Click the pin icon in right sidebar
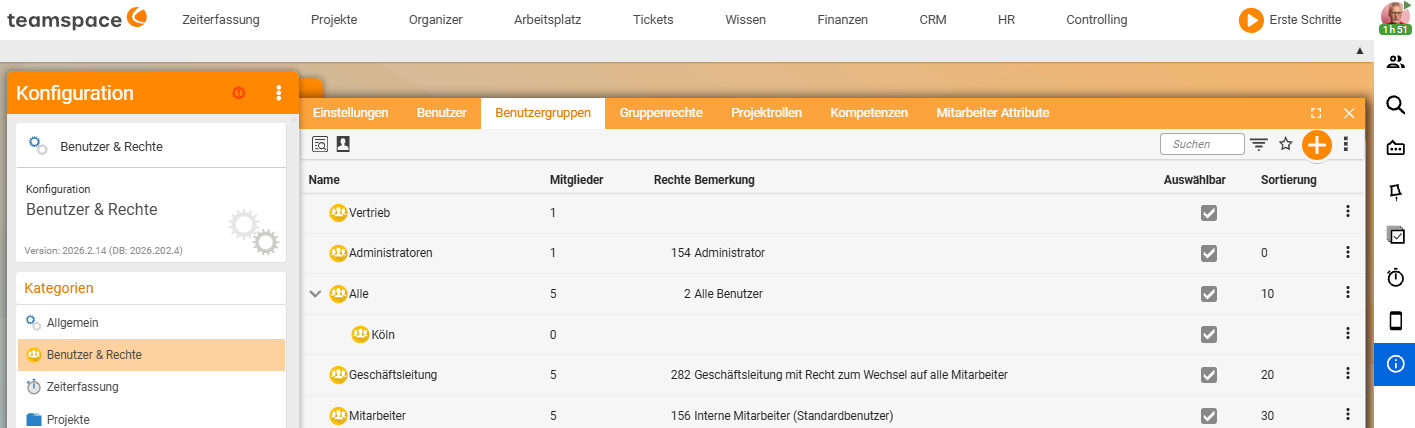The height and width of the screenshot is (428, 1415). click(1395, 191)
